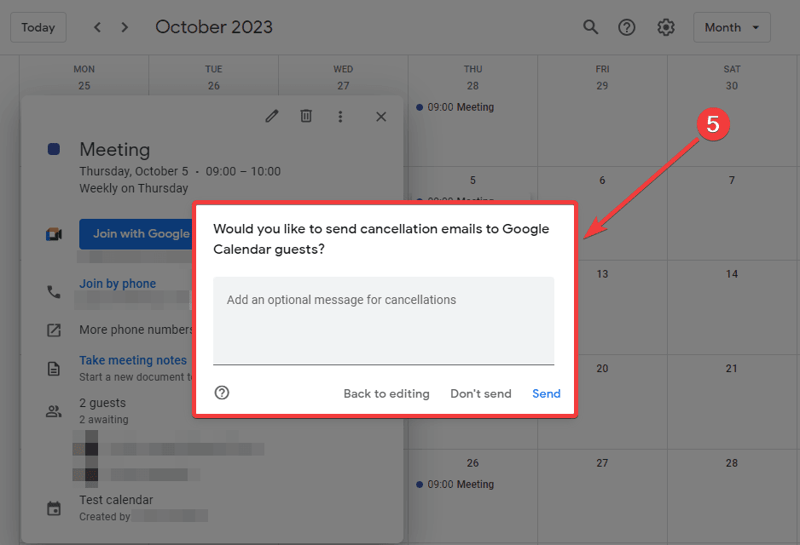Open event options three-dot menu

340,116
